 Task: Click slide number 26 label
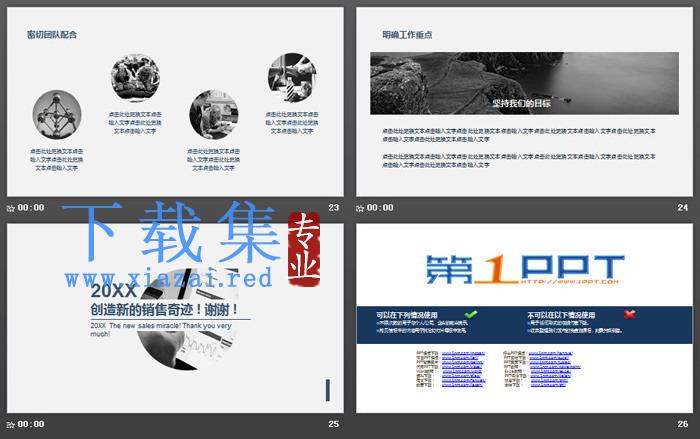[x=683, y=424]
